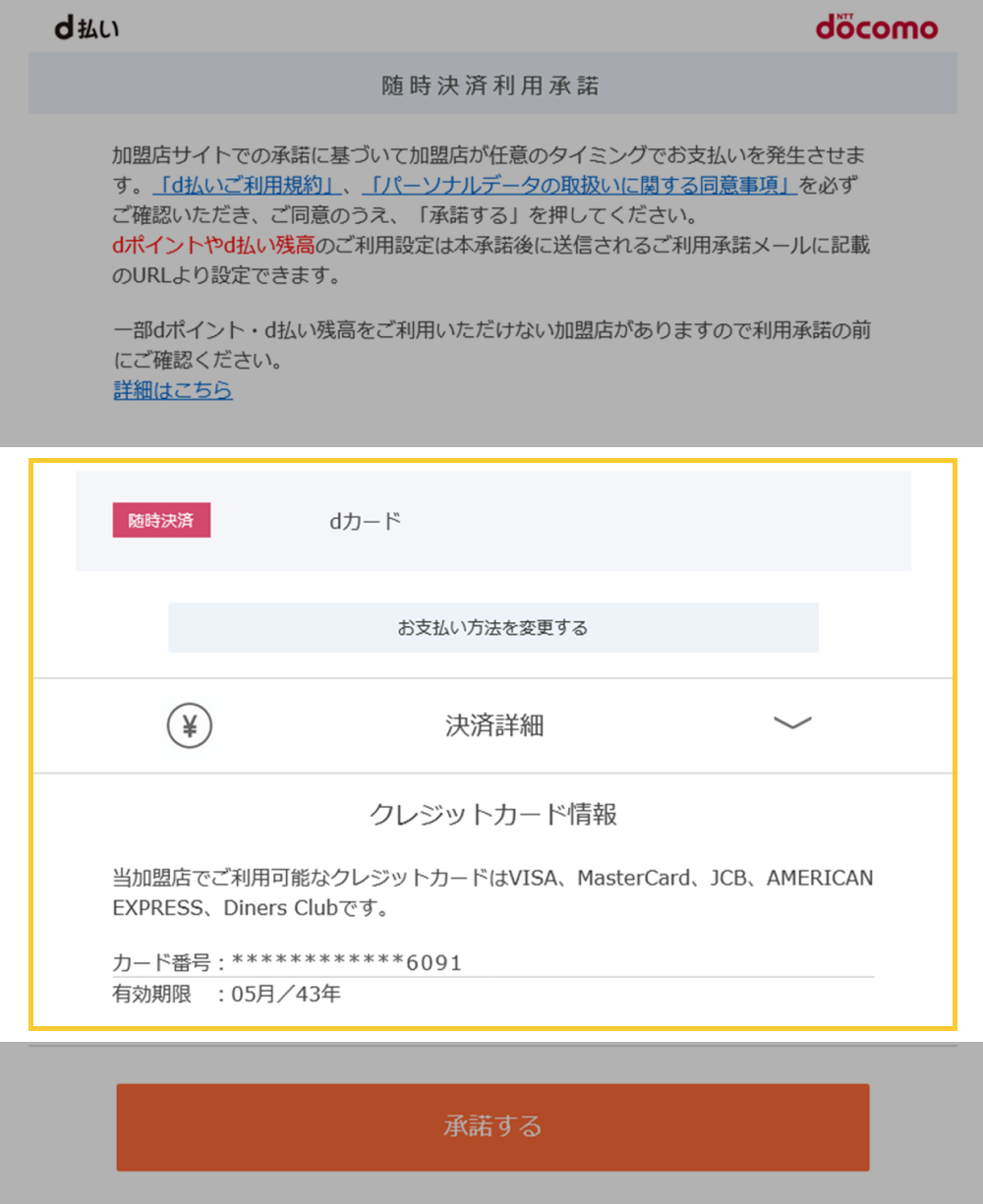Click お支払い方法を変更する button
Screen dimensions: 983x1204
(x=493, y=627)
